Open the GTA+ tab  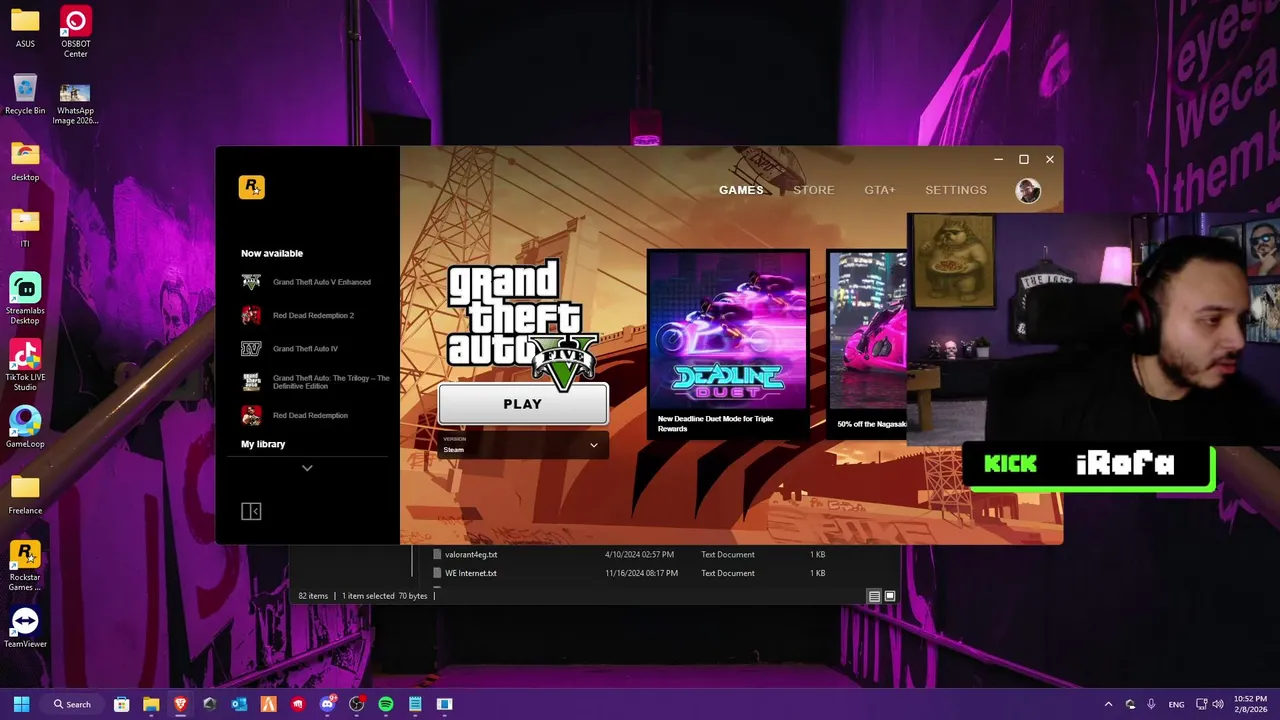(x=880, y=190)
